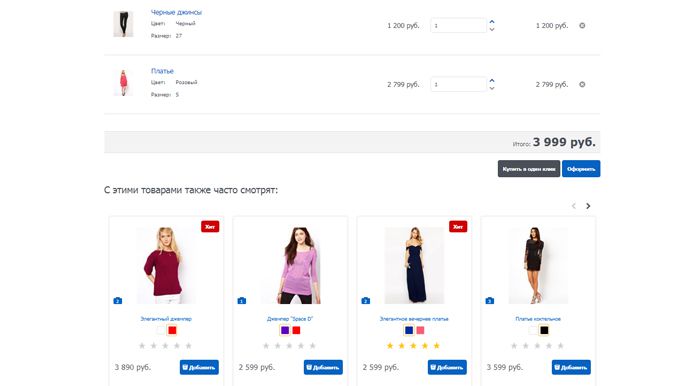Click the 3 999 руб. total amount
The height and width of the screenshot is (386, 697).
click(x=564, y=142)
